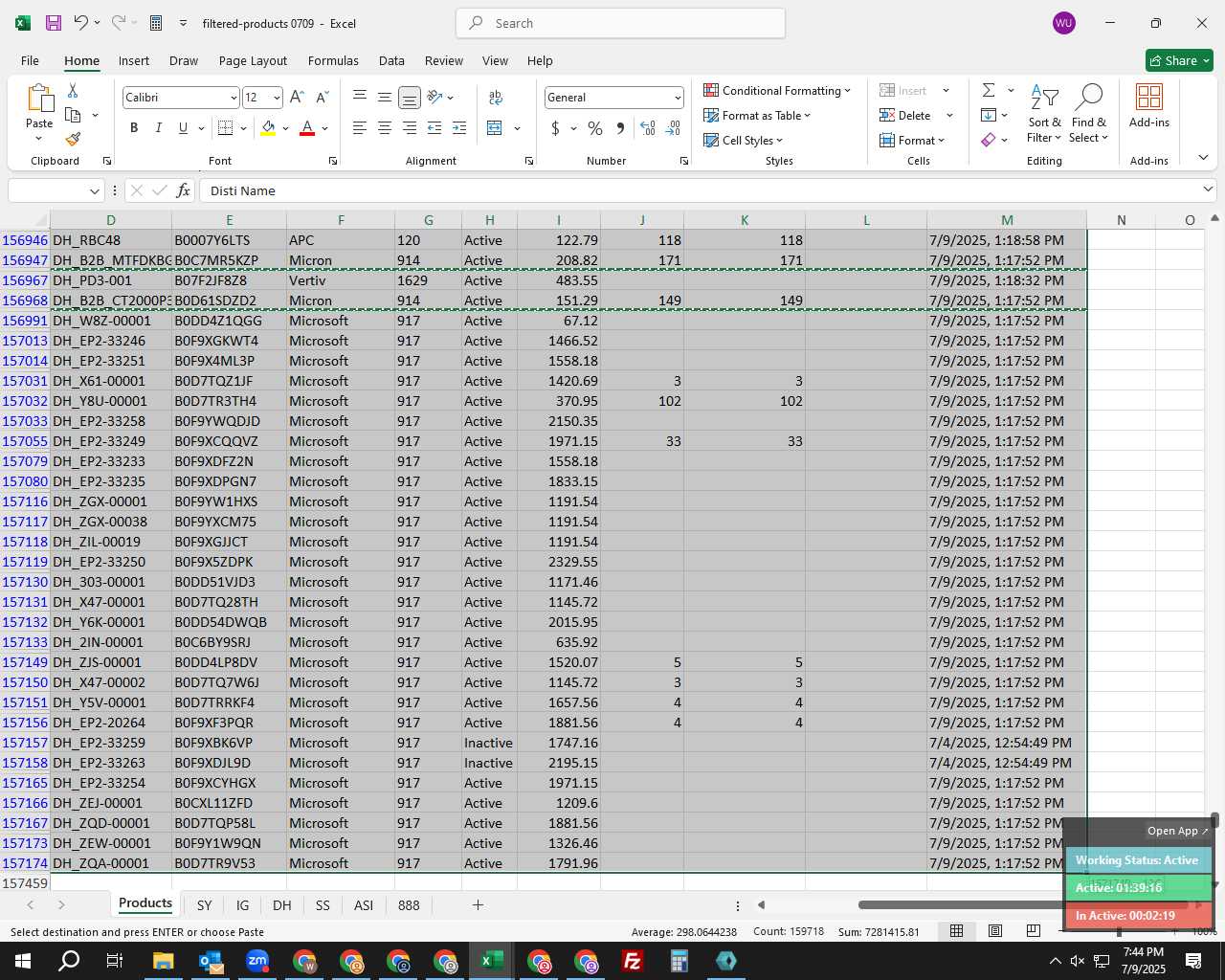Open the Review ribbon tab

444,60
